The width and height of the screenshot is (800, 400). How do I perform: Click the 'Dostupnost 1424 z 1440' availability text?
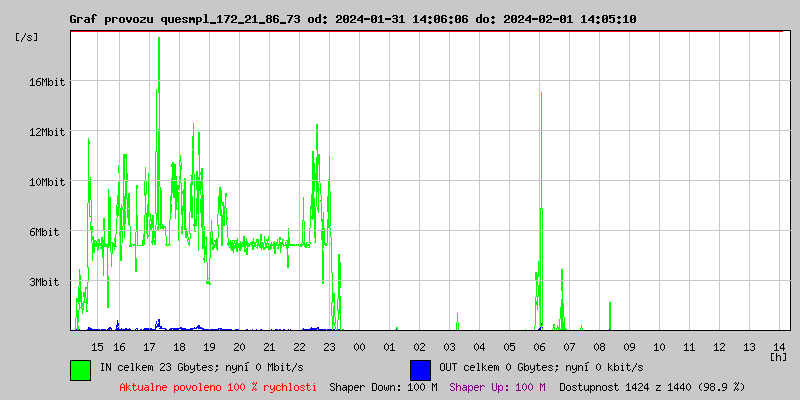tap(652, 386)
